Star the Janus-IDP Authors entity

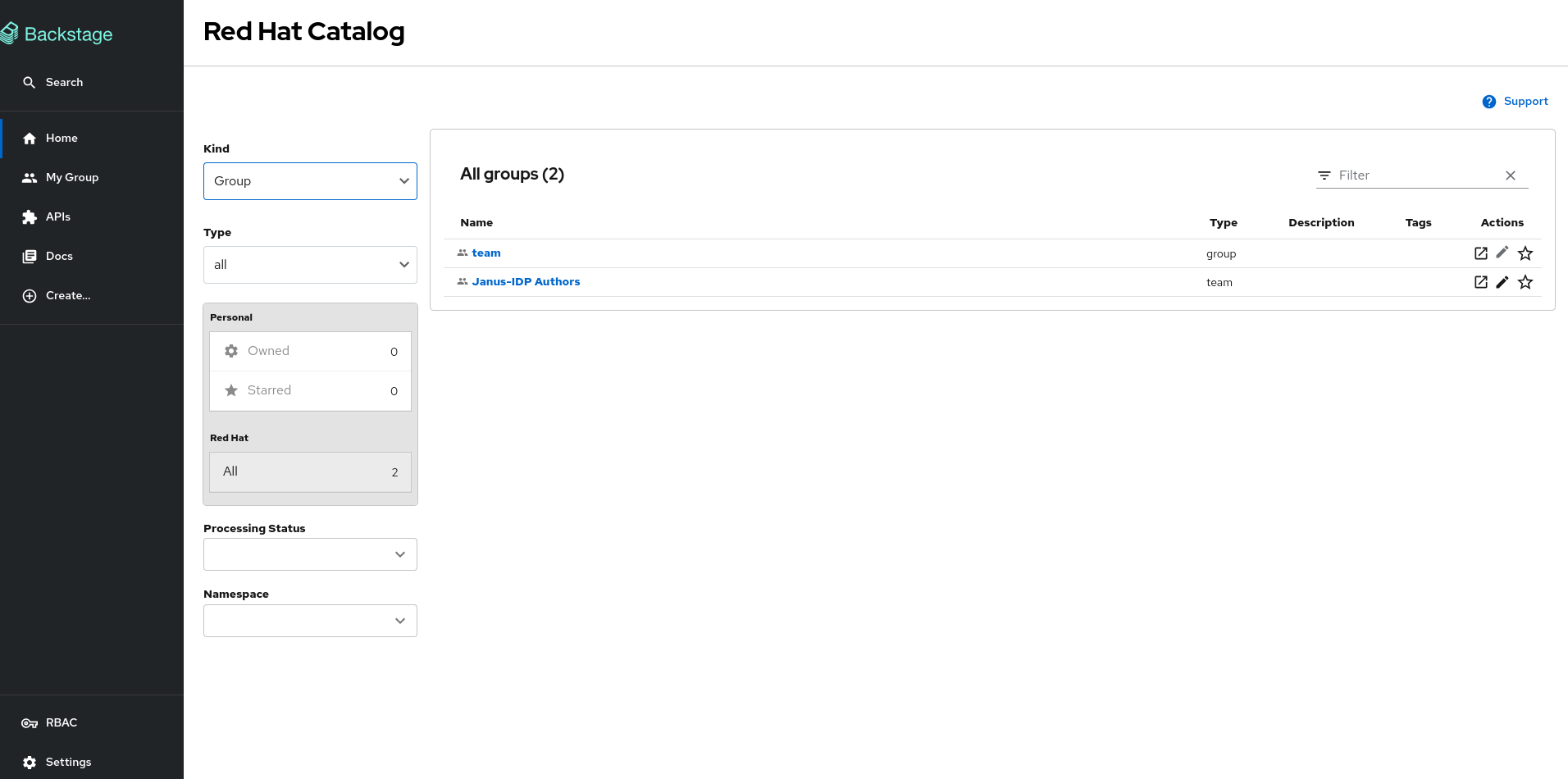(1525, 282)
